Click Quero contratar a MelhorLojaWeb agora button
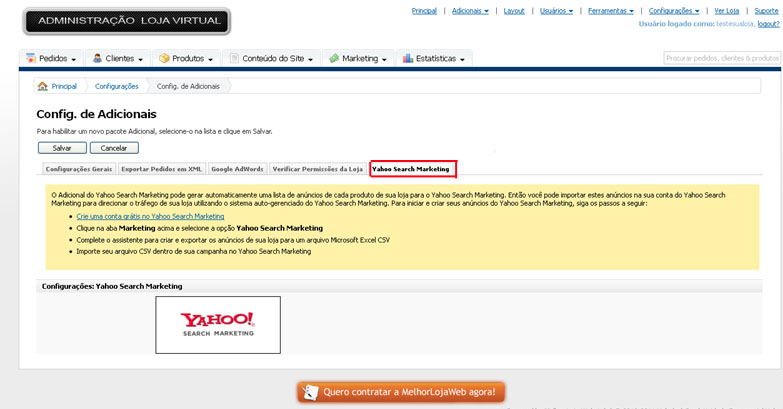This screenshot has width=783, height=409. [401, 392]
